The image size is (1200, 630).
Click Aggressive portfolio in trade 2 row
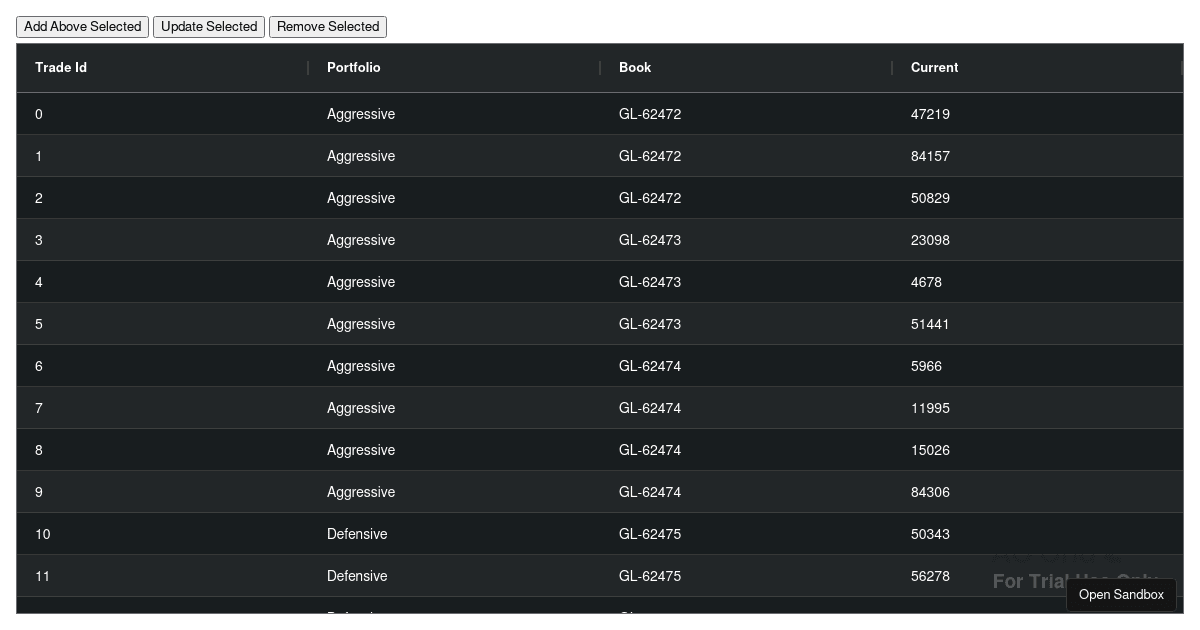pyautogui.click(x=361, y=198)
